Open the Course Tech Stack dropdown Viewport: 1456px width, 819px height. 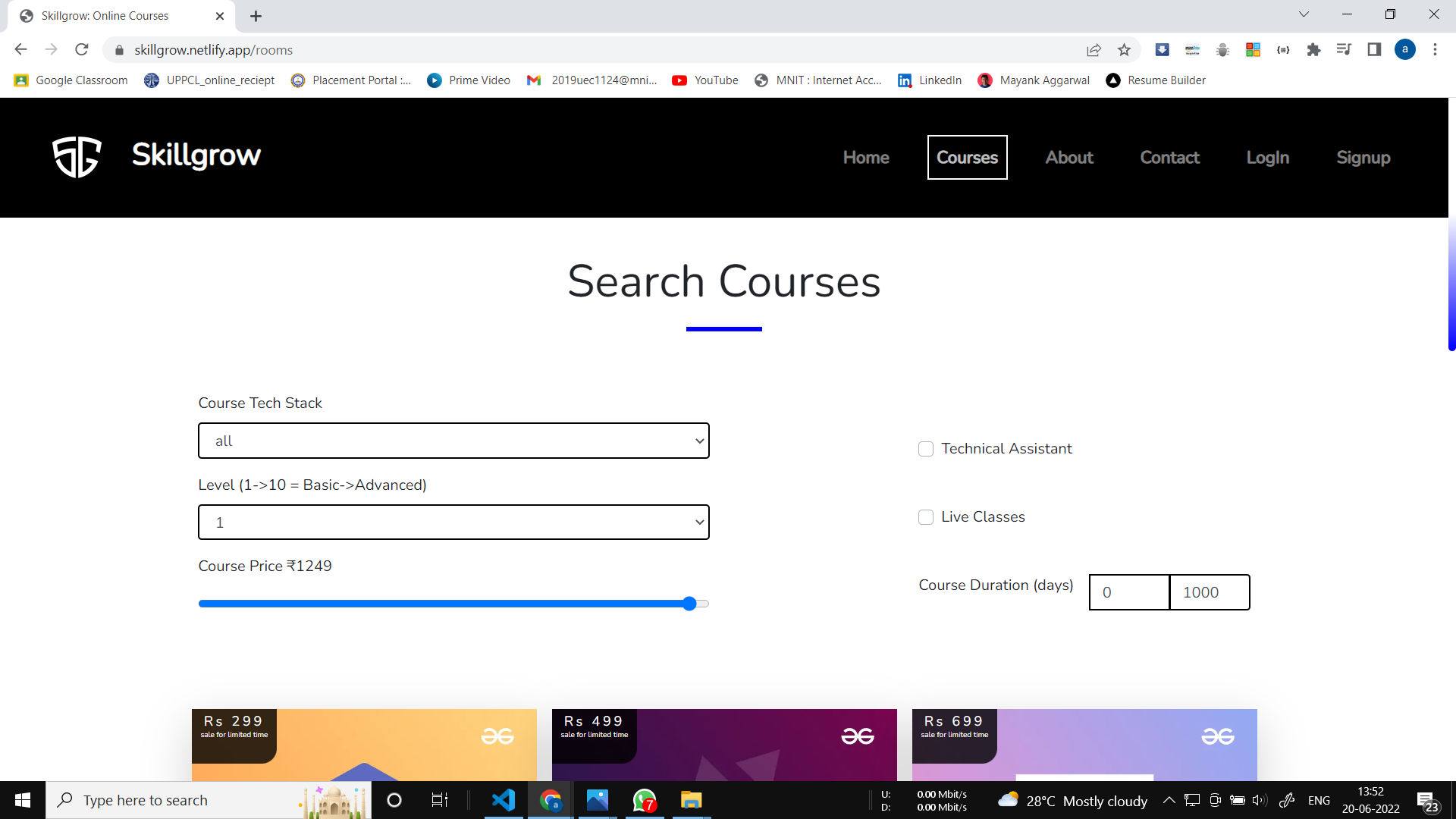pyautogui.click(x=453, y=441)
